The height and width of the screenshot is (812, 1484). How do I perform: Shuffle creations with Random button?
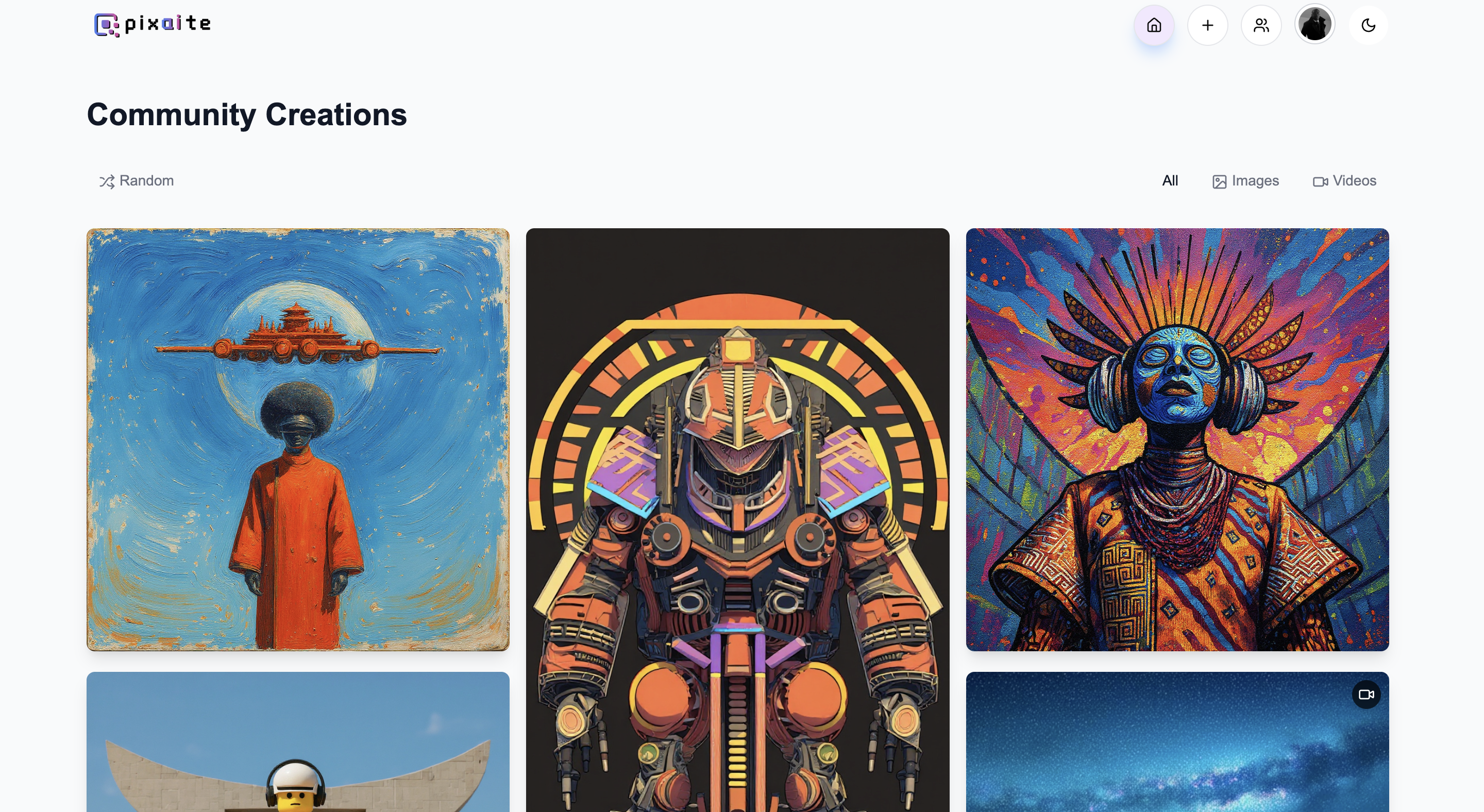137,181
